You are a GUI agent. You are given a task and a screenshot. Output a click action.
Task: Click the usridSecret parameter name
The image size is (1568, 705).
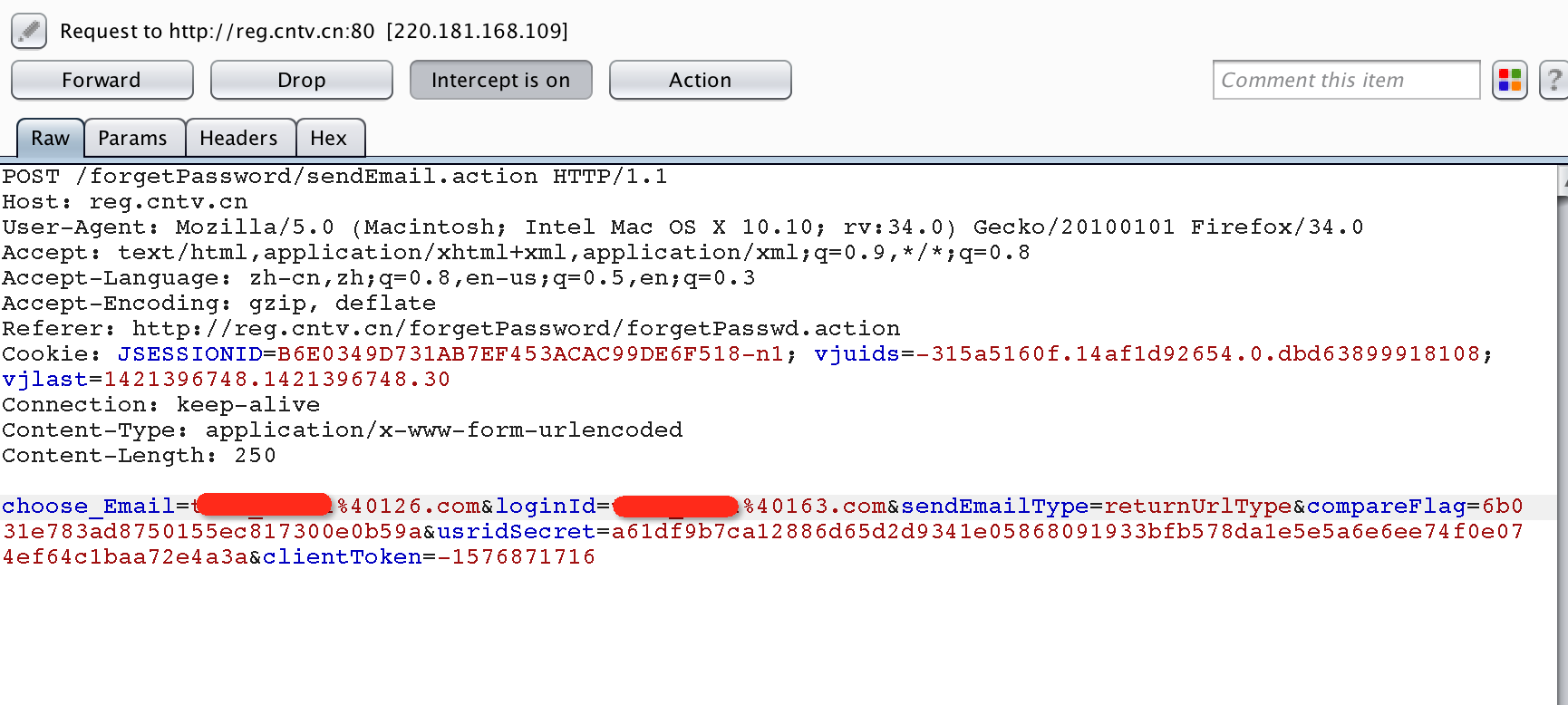(517, 532)
